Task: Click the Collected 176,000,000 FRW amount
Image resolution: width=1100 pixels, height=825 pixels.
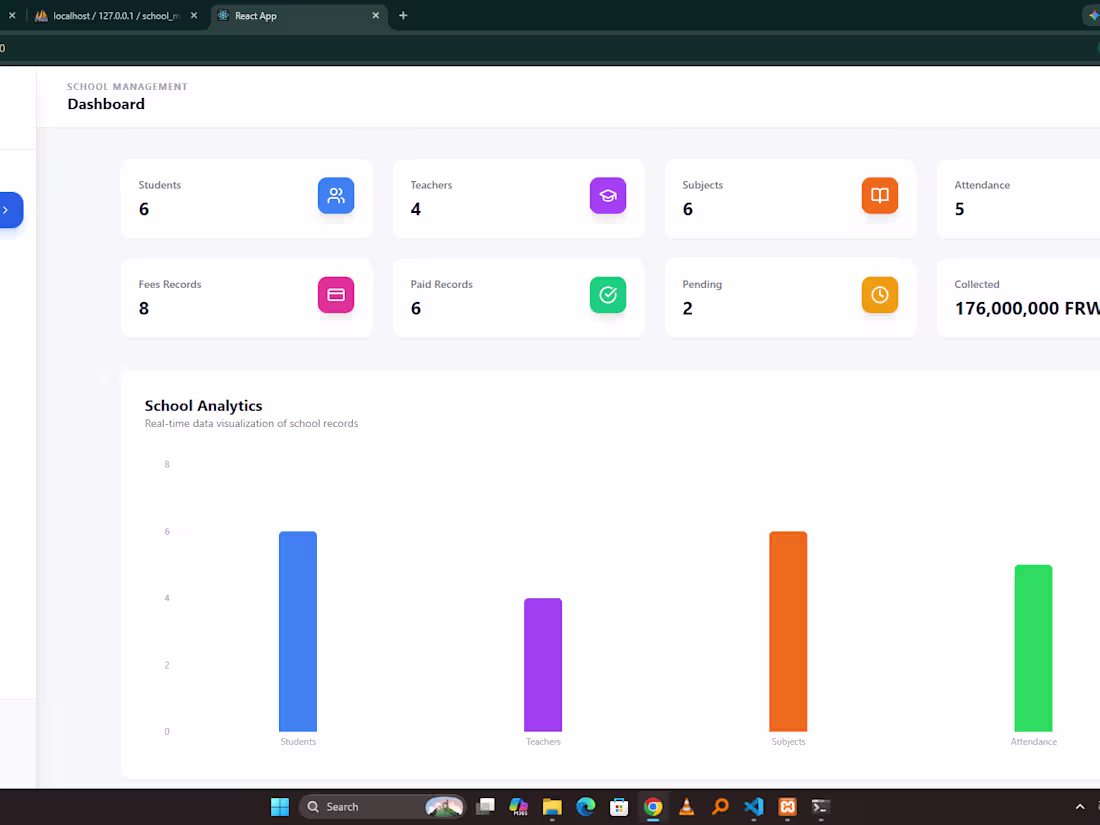Action: pos(1027,308)
